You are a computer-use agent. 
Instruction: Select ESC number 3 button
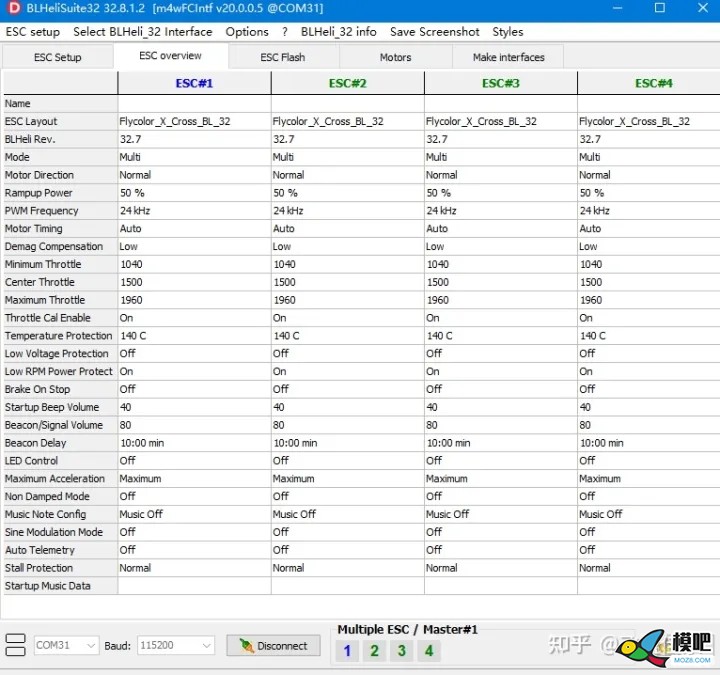[402, 651]
